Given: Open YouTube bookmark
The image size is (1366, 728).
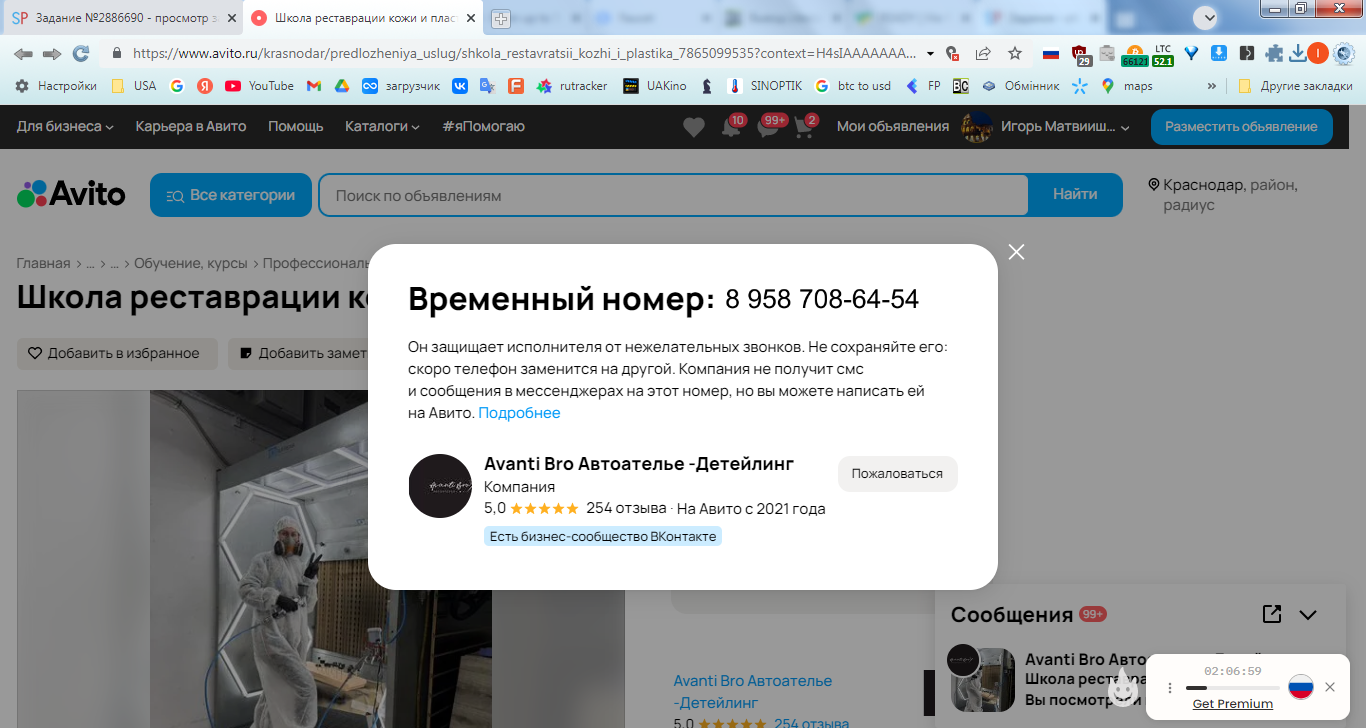Looking at the screenshot, I should click(259, 86).
